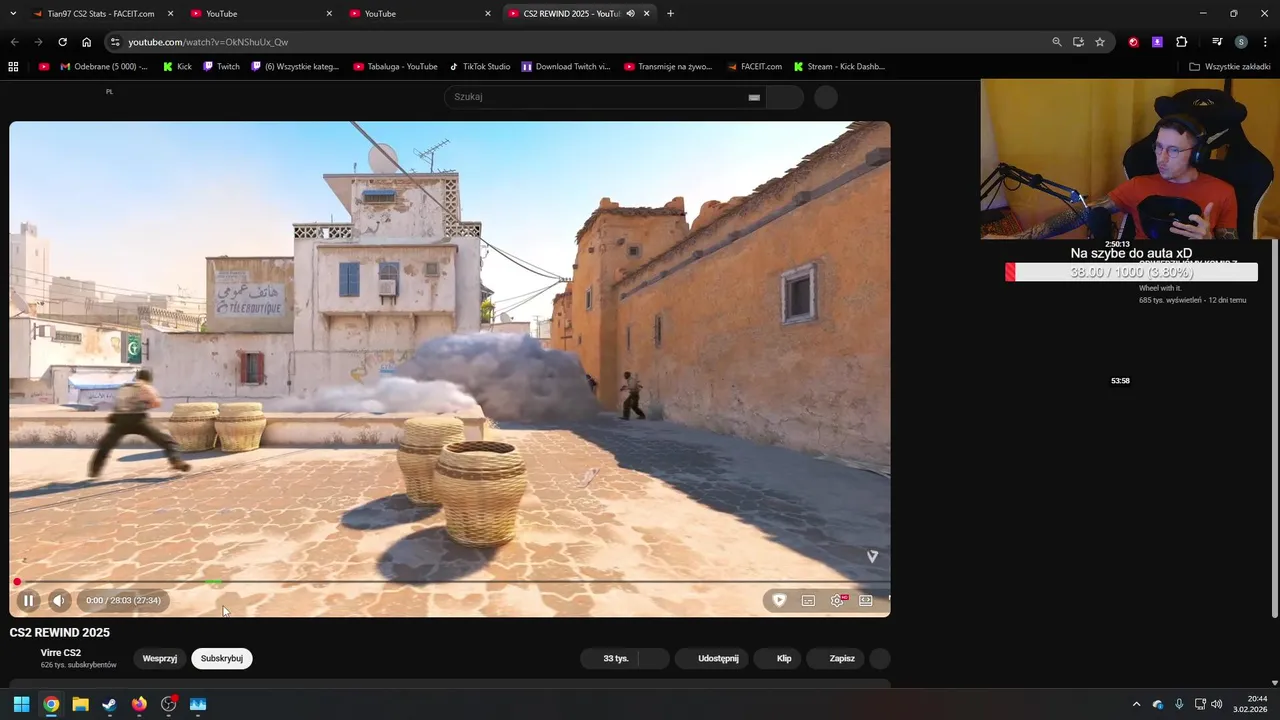
Task: Expand the Wszystkie zakładki folder
Action: click(1229, 67)
